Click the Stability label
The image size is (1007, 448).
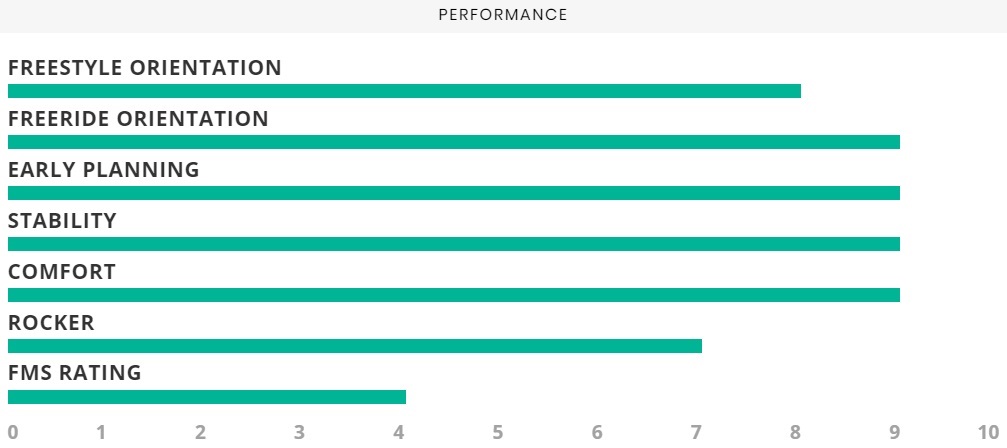(x=62, y=221)
